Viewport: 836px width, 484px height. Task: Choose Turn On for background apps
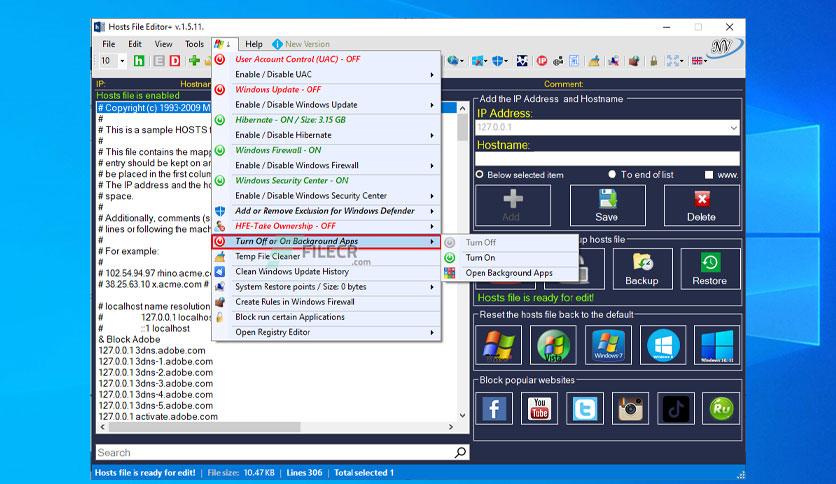[510, 257]
